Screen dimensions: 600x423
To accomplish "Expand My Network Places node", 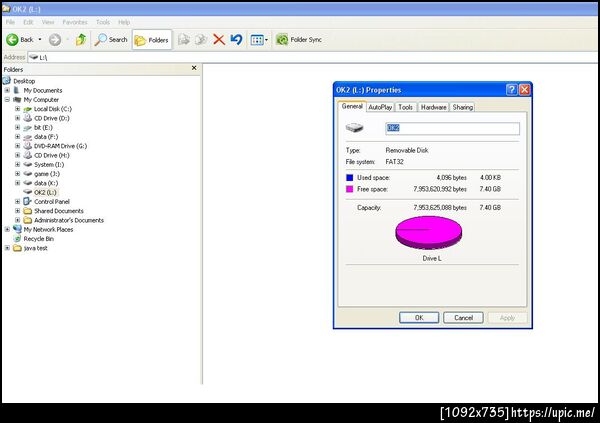I will tap(7, 229).
